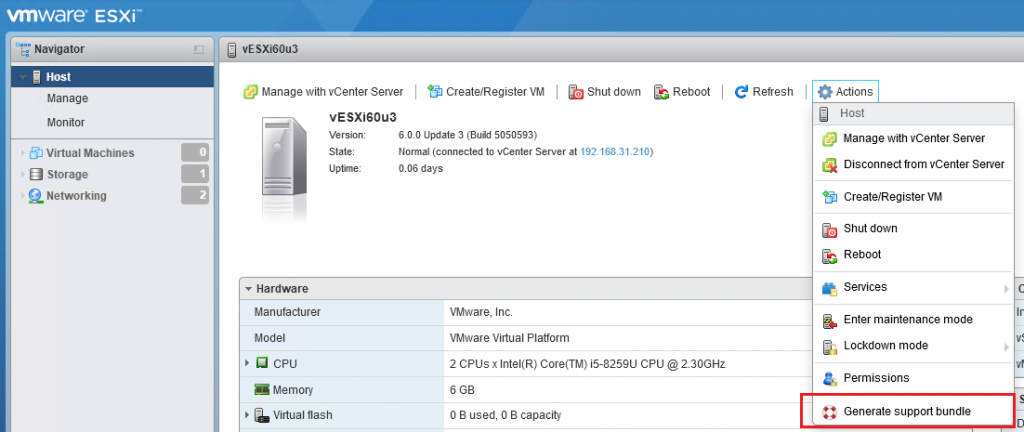Click the Disconnect from vCenter Server icon
The image size is (1024, 432).
(x=829, y=164)
